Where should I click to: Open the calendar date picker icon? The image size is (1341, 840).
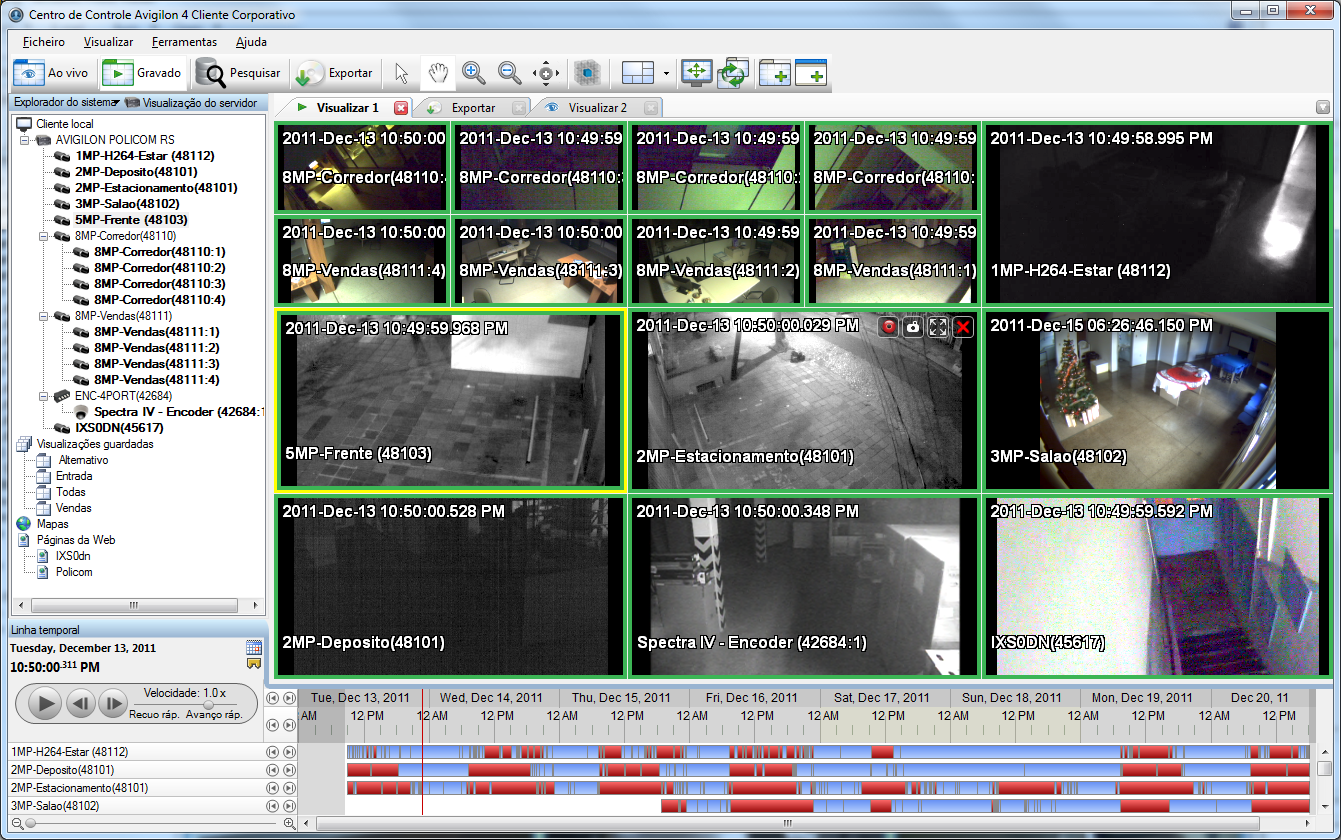click(253, 648)
